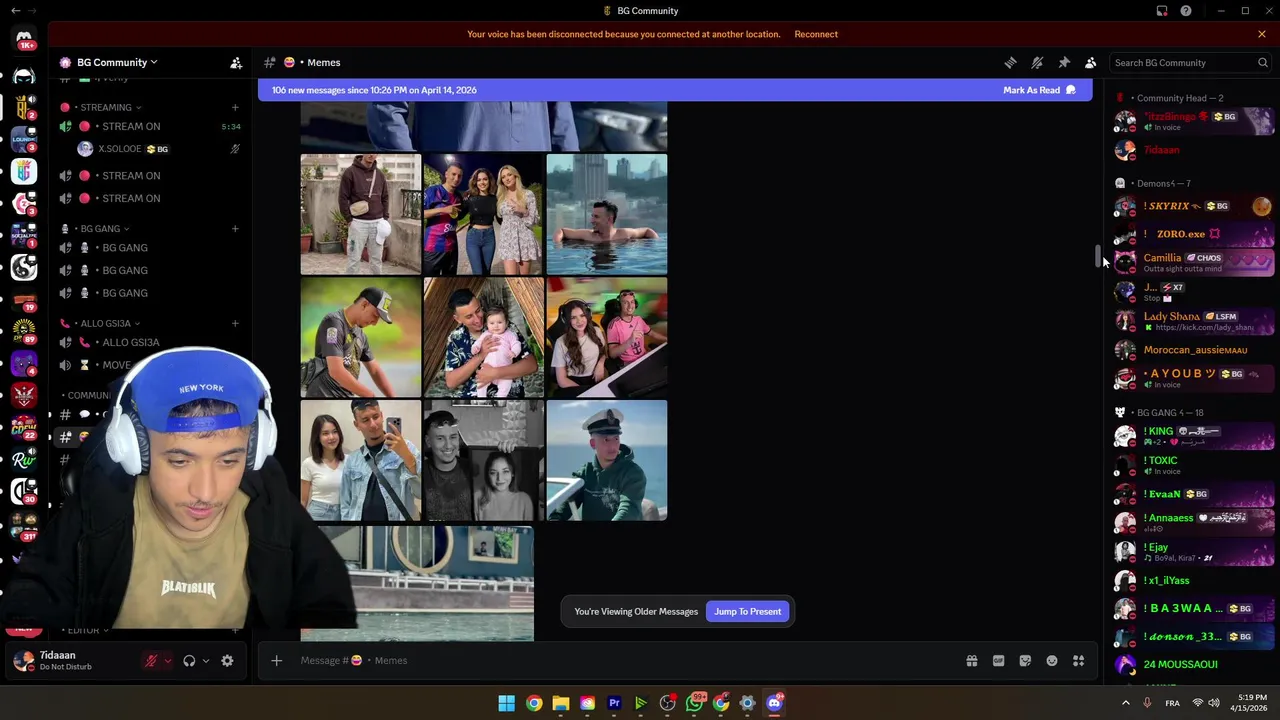Open Adobe Premiere Pro from the taskbar

point(614,703)
